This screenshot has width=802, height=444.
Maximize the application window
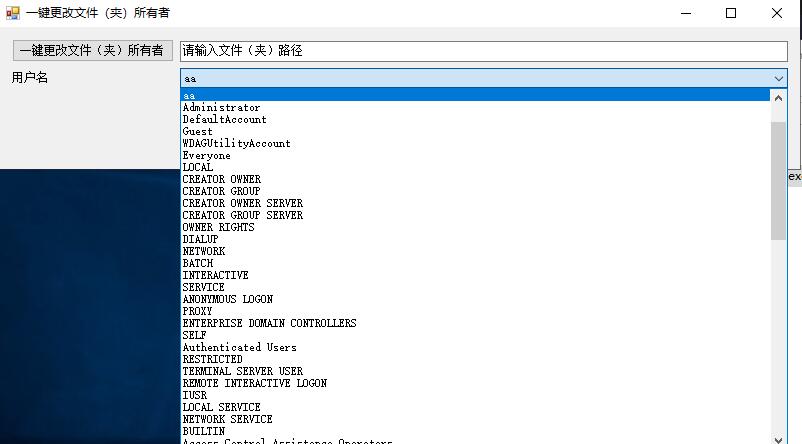[730, 13]
